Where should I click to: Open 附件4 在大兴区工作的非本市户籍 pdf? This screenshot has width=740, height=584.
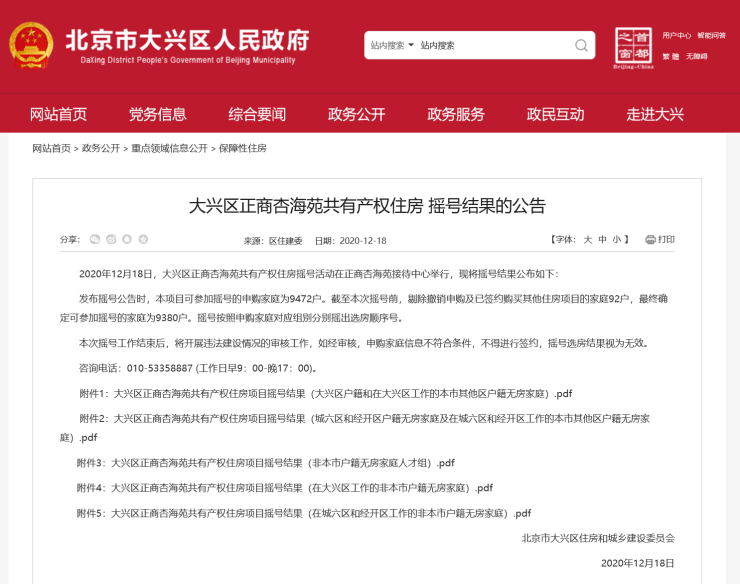pos(285,488)
